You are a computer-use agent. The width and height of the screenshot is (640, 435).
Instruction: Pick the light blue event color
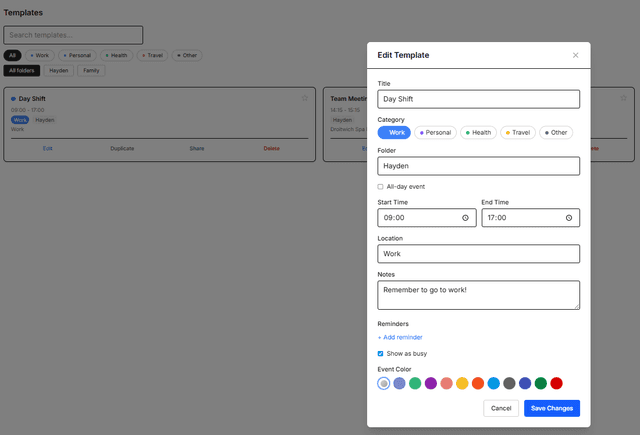[x=493, y=383]
